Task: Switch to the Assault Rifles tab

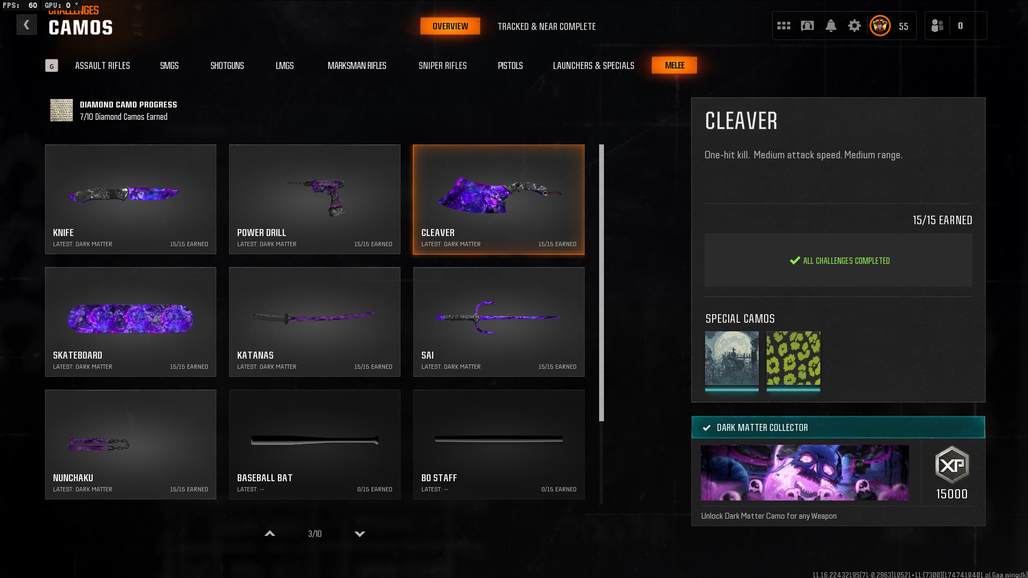Action: pyautogui.click(x=102, y=66)
